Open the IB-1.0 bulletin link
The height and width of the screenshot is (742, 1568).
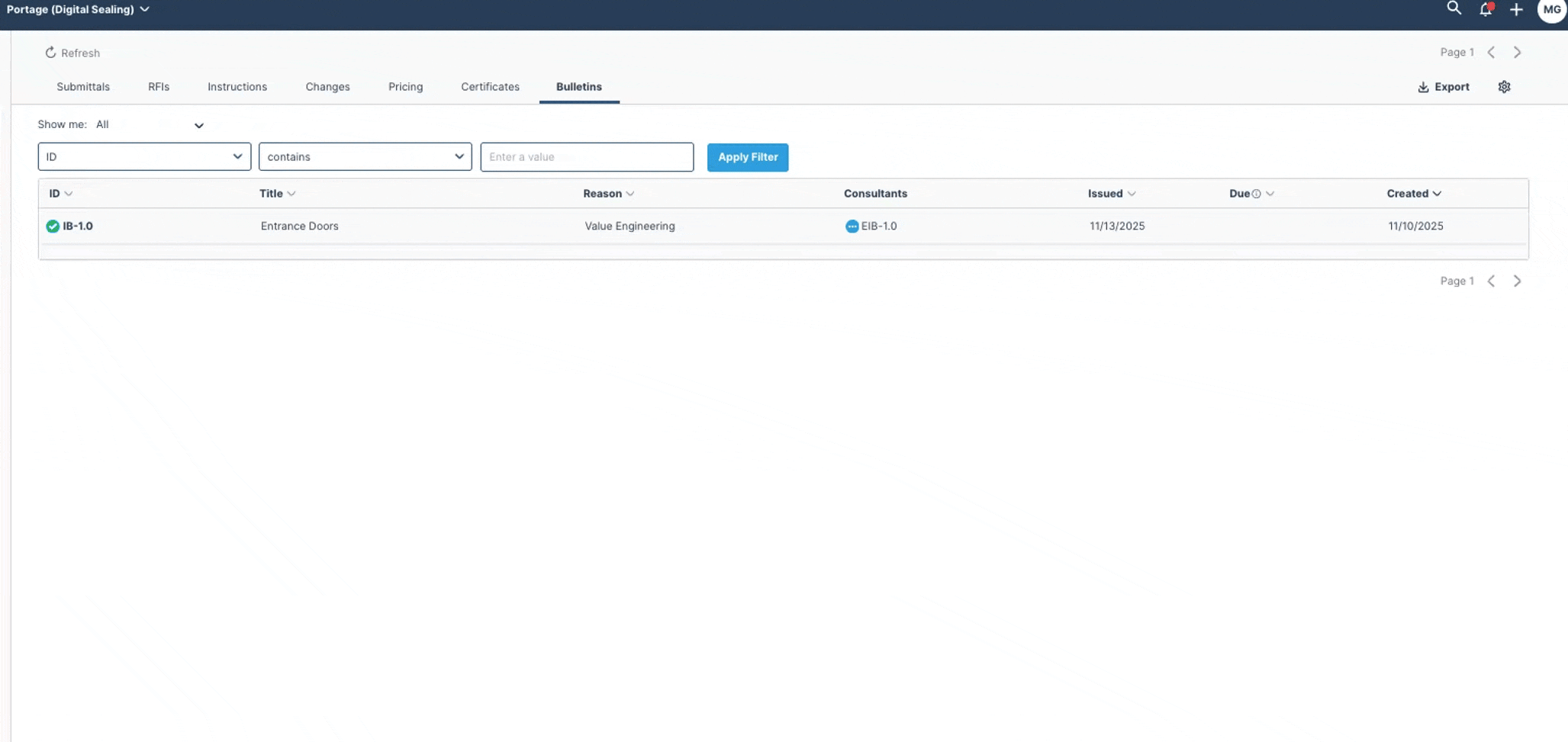78,226
